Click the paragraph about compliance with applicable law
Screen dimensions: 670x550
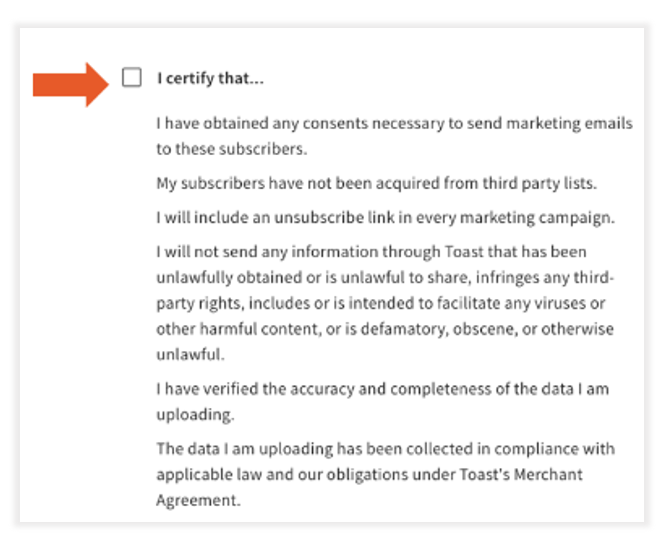[385, 473]
